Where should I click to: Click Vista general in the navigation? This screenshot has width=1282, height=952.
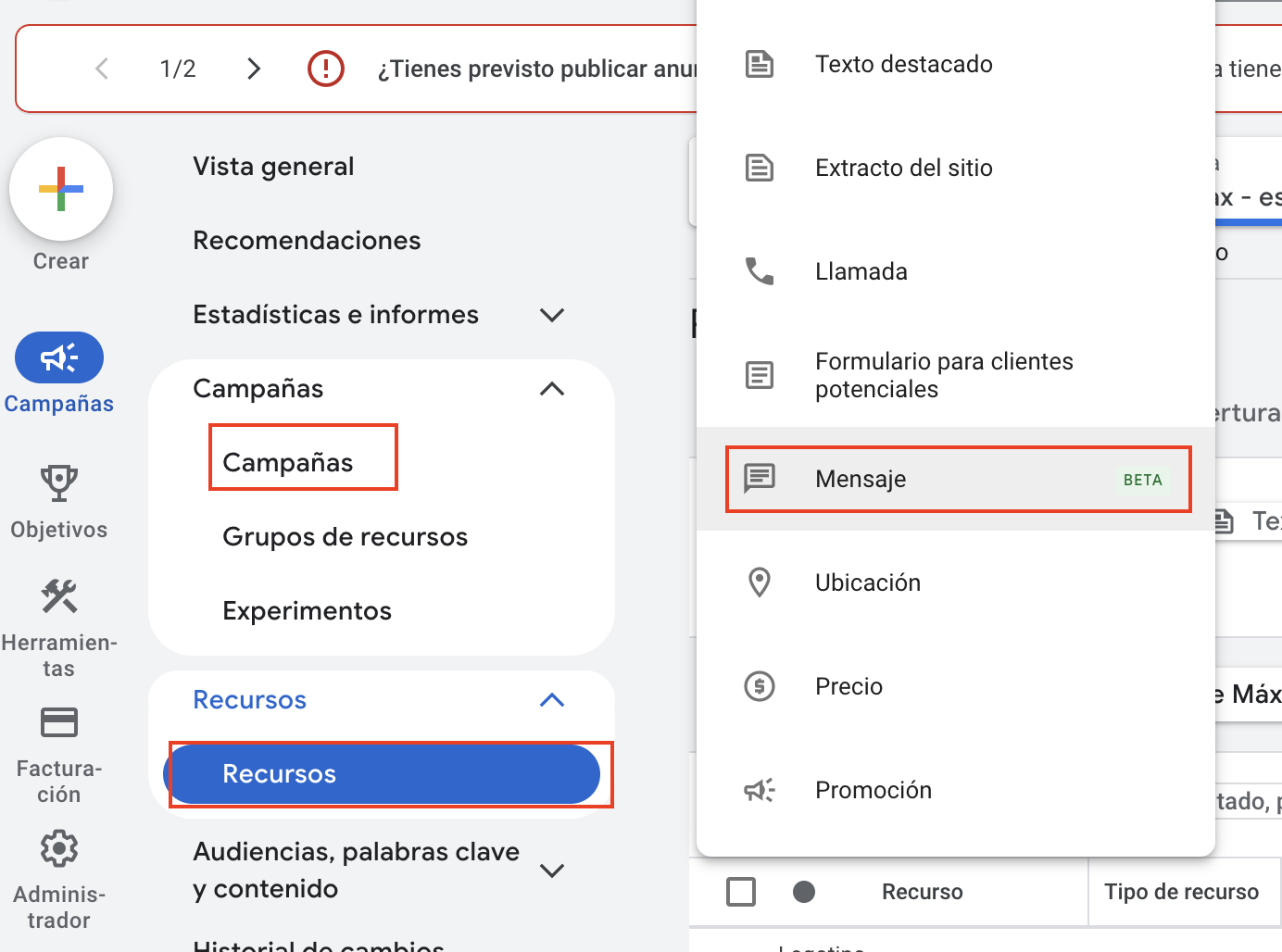(273, 166)
